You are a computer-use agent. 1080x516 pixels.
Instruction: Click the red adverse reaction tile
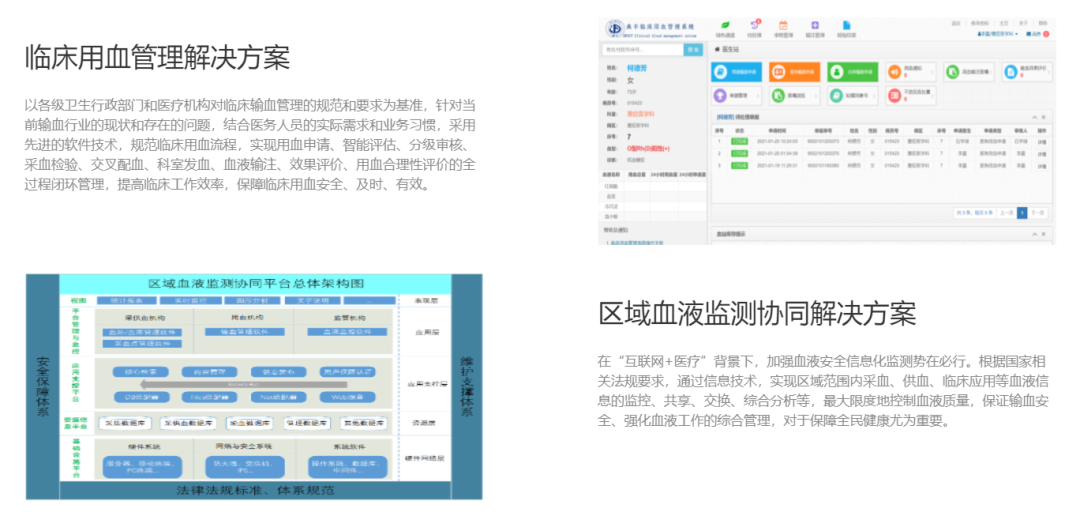pos(910,96)
